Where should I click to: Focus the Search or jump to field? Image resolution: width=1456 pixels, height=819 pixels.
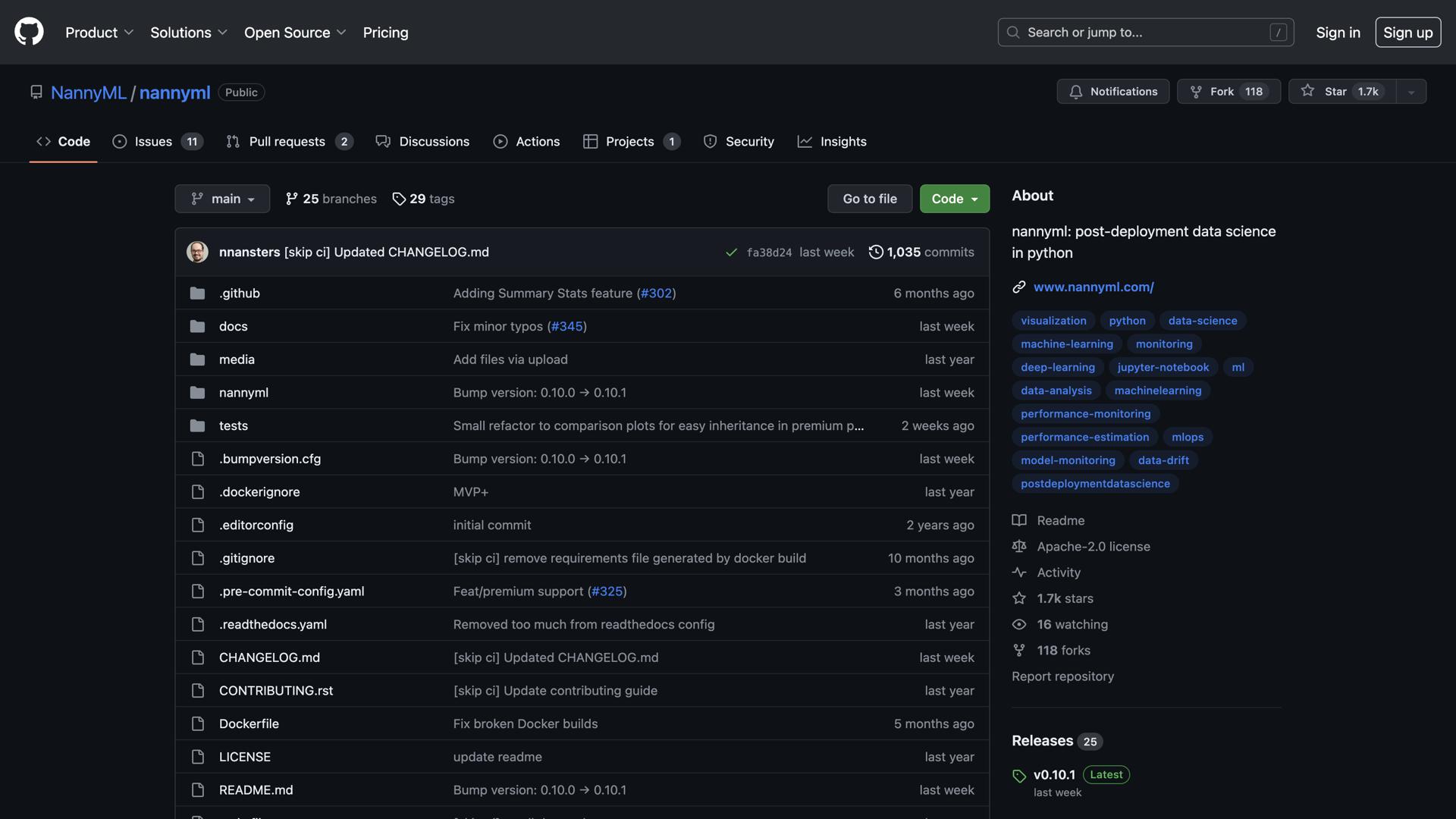(x=1145, y=33)
